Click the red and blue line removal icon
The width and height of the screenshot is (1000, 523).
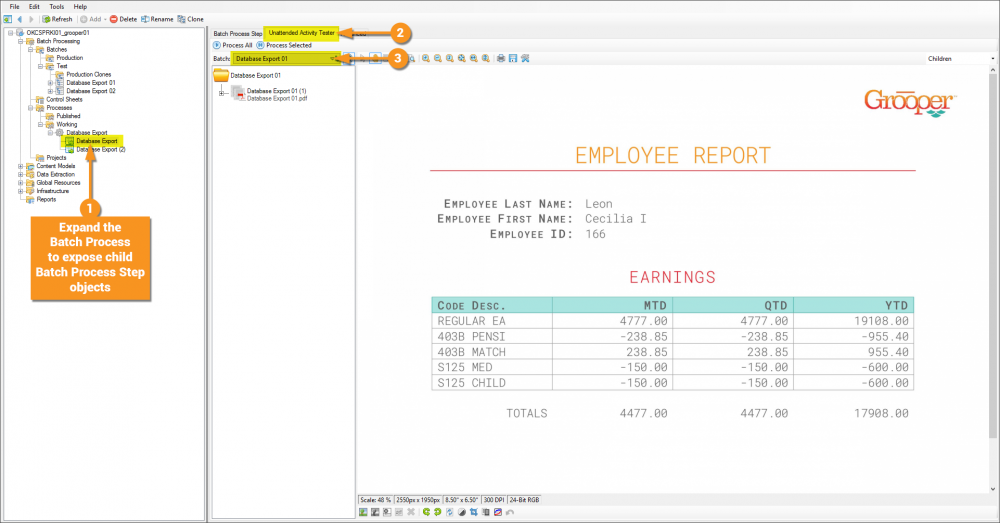(497, 512)
